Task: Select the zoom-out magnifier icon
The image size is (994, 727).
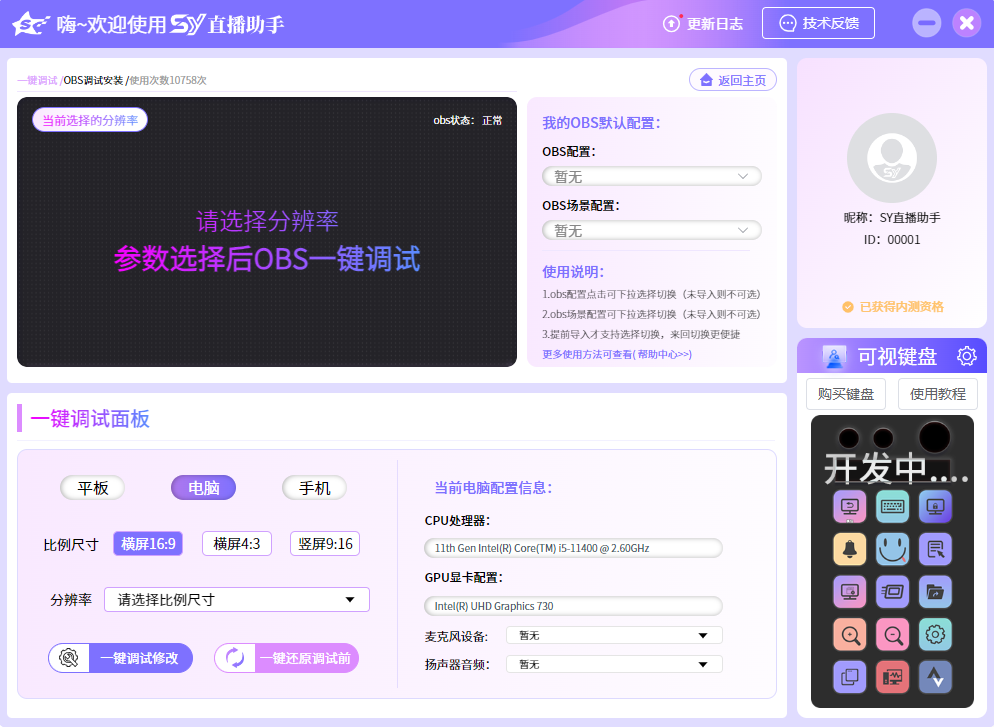Action: [x=892, y=634]
